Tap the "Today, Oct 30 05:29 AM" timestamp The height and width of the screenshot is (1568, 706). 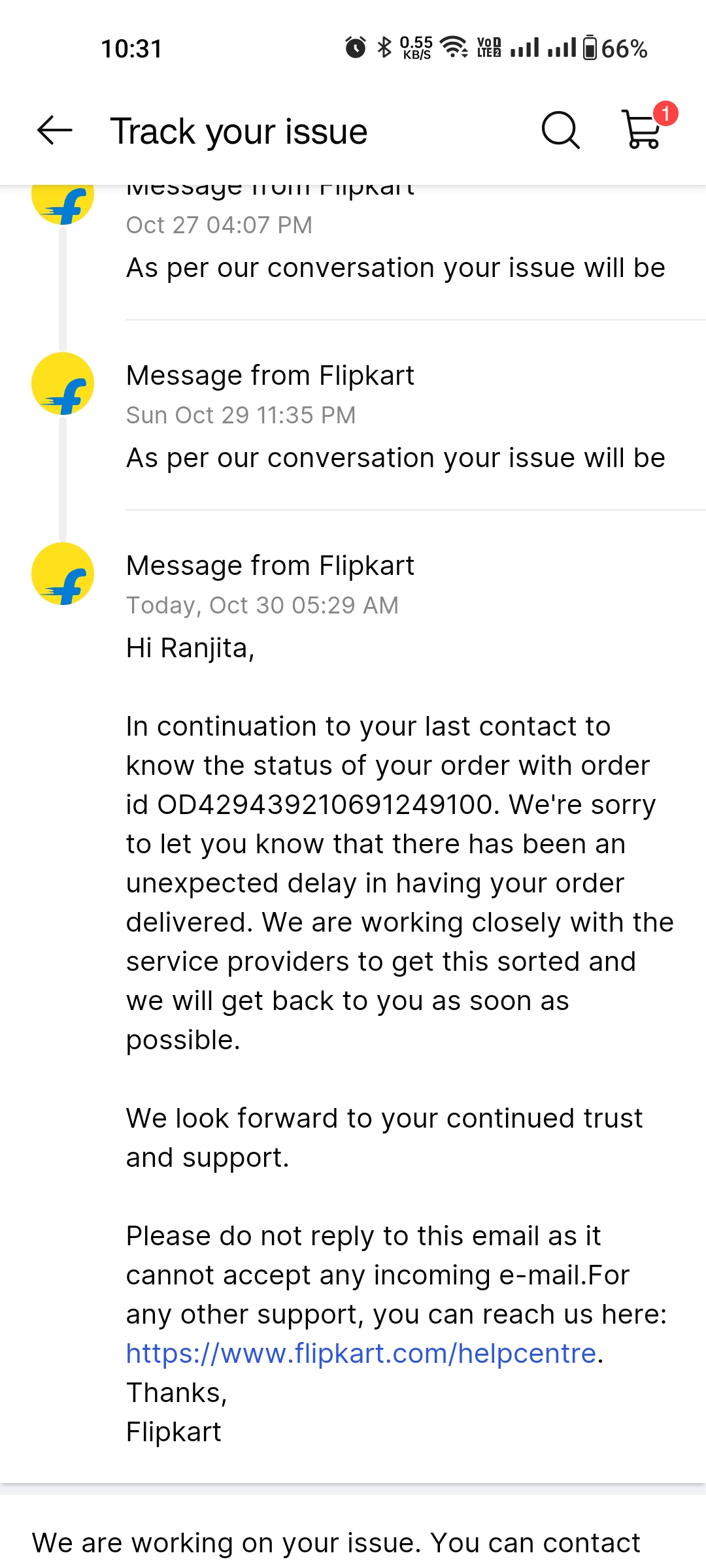click(262, 605)
